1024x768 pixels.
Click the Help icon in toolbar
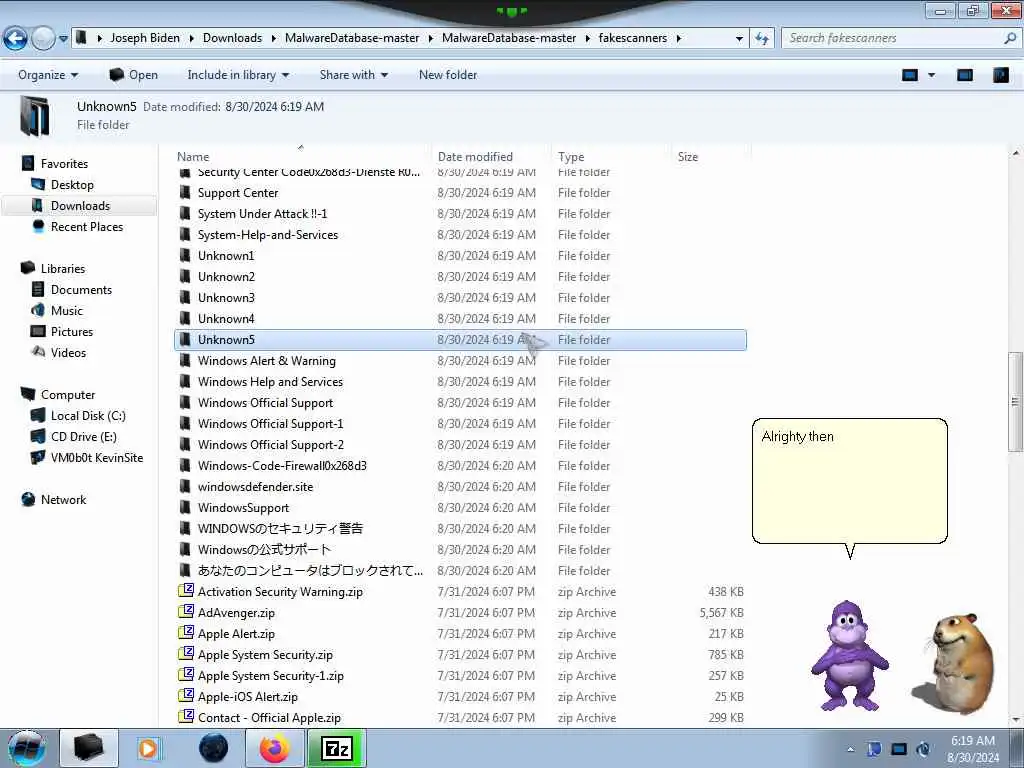click(x=1000, y=75)
